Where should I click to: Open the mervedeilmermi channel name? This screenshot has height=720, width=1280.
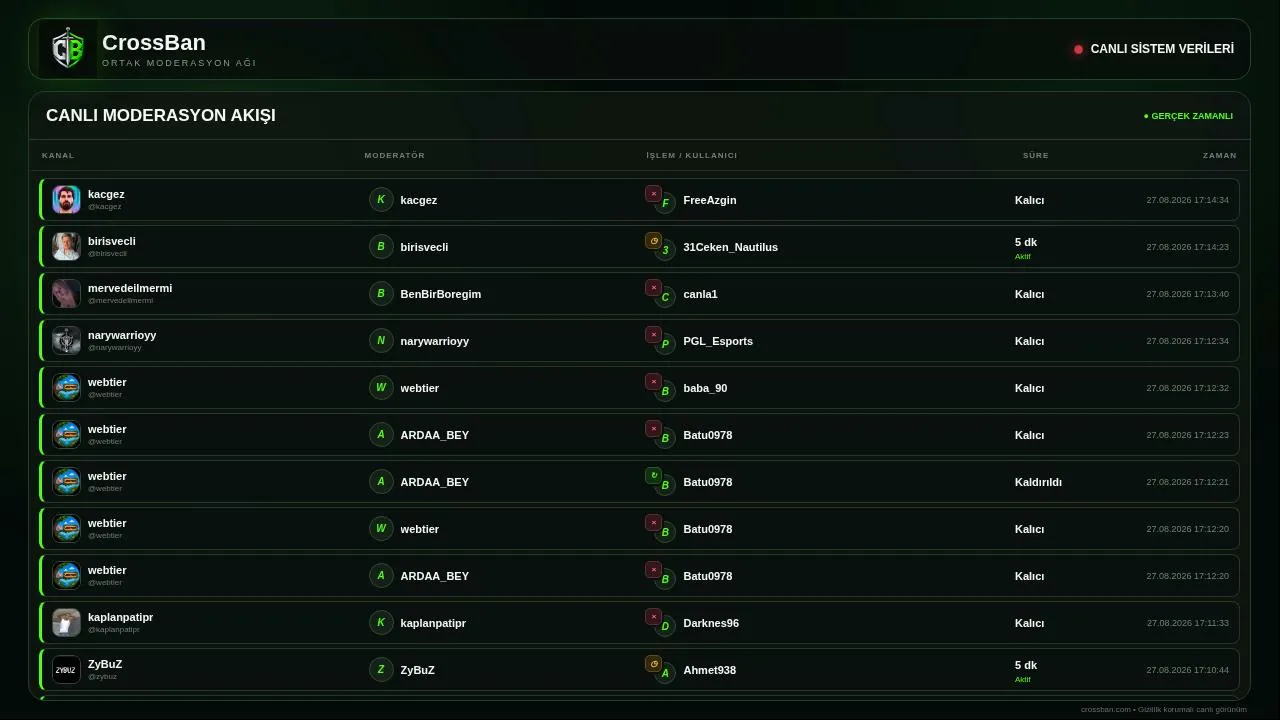[x=130, y=288]
